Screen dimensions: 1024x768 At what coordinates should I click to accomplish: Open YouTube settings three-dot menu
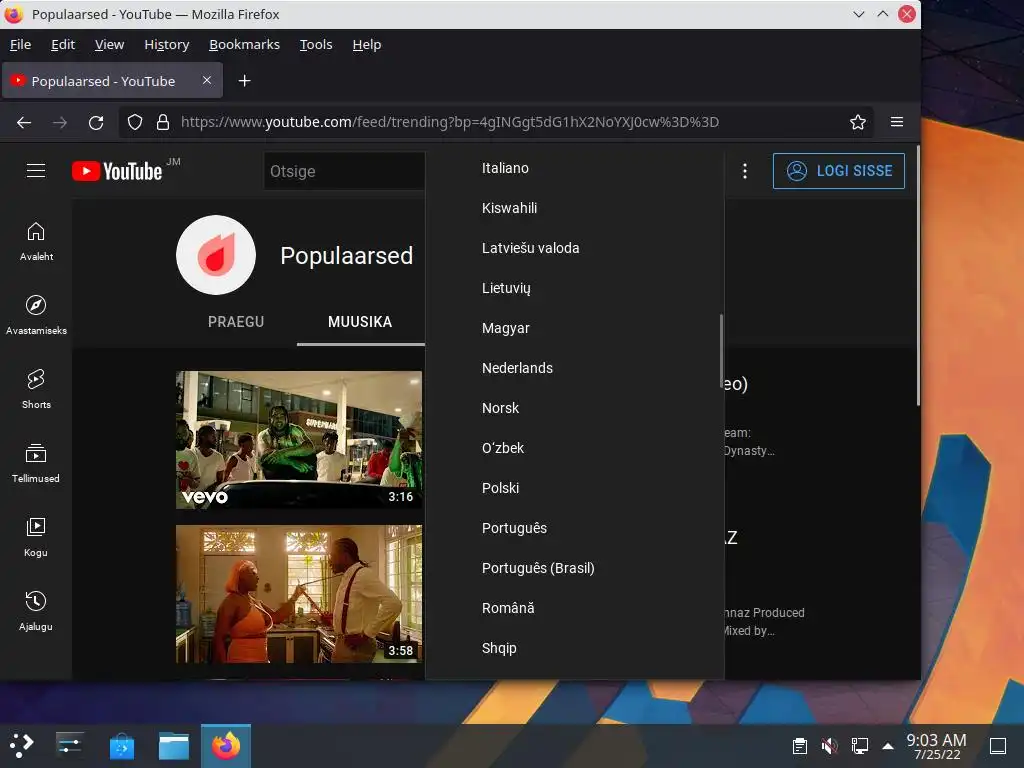coord(744,171)
